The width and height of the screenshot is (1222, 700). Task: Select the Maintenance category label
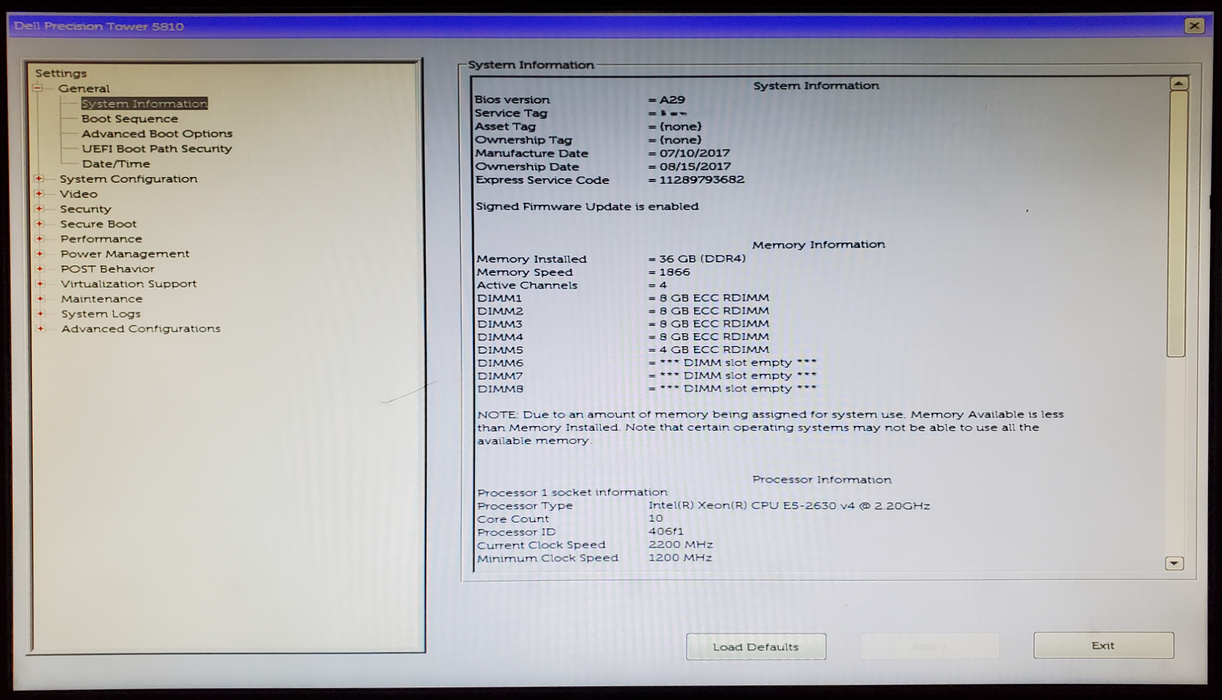(x=102, y=299)
